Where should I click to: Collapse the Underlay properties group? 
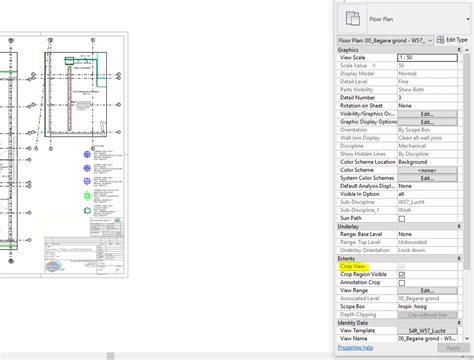459,226
